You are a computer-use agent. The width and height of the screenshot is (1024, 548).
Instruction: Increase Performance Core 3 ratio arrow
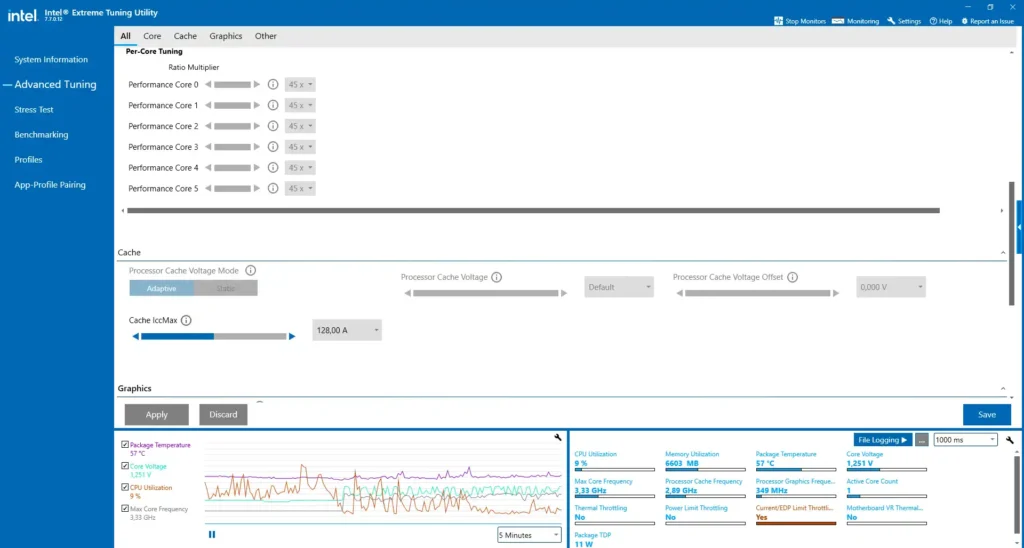point(257,147)
